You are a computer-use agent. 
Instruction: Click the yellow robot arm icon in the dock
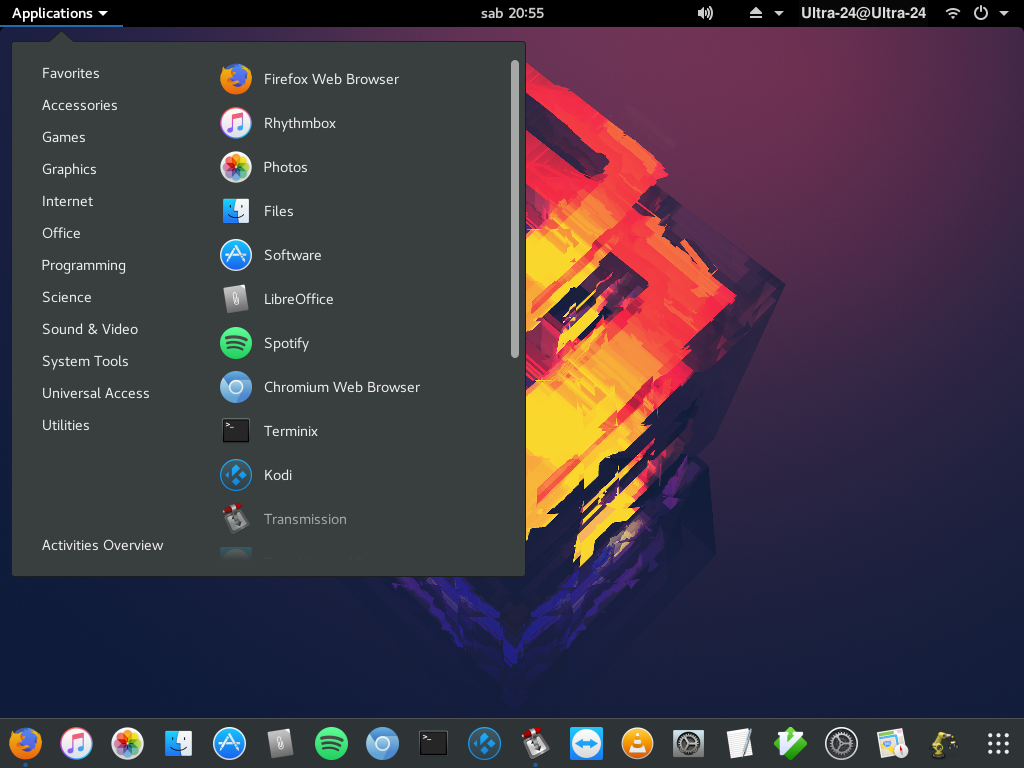(x=942, y=743)
